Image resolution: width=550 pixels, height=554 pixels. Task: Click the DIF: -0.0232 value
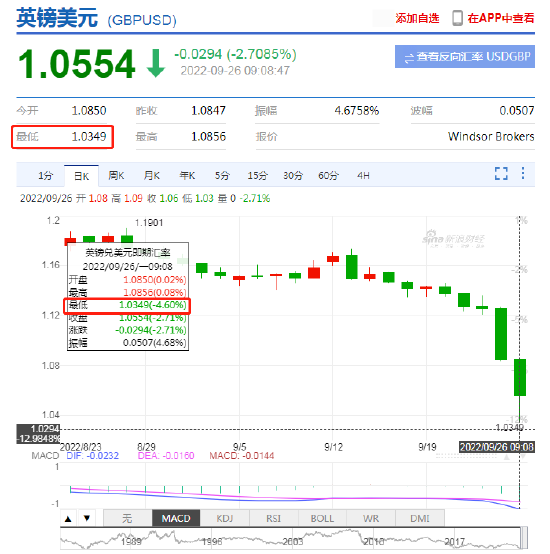[x=93, y=456]
